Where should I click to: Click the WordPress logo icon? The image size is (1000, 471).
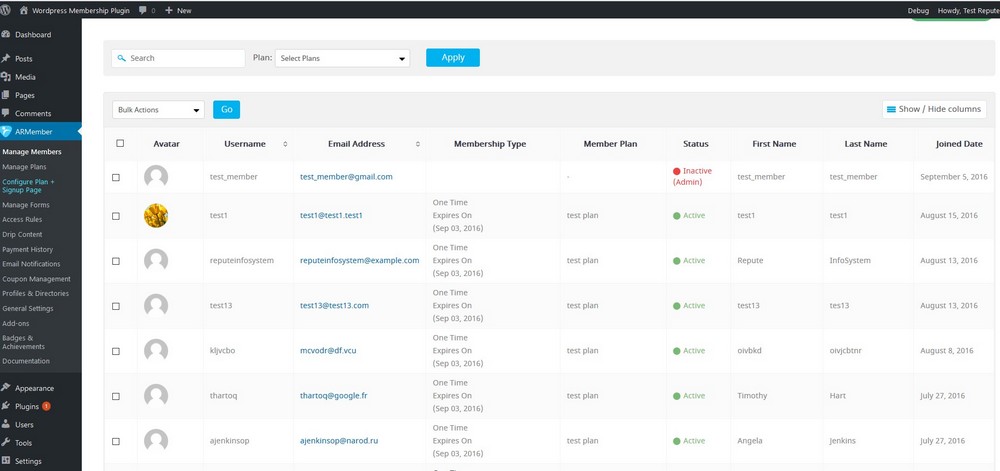tap(5, 10)
